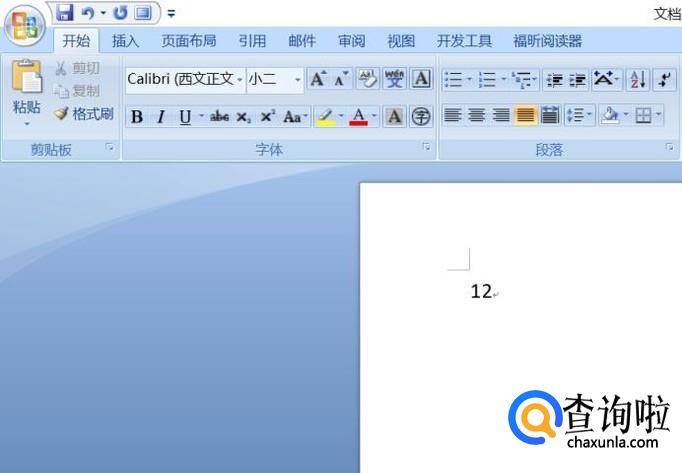Image resolution: width=682 pixels, height=473 pixels.
Task: Open the 剪贴板 dialog launcher
Action: click(x=110, y=148)
